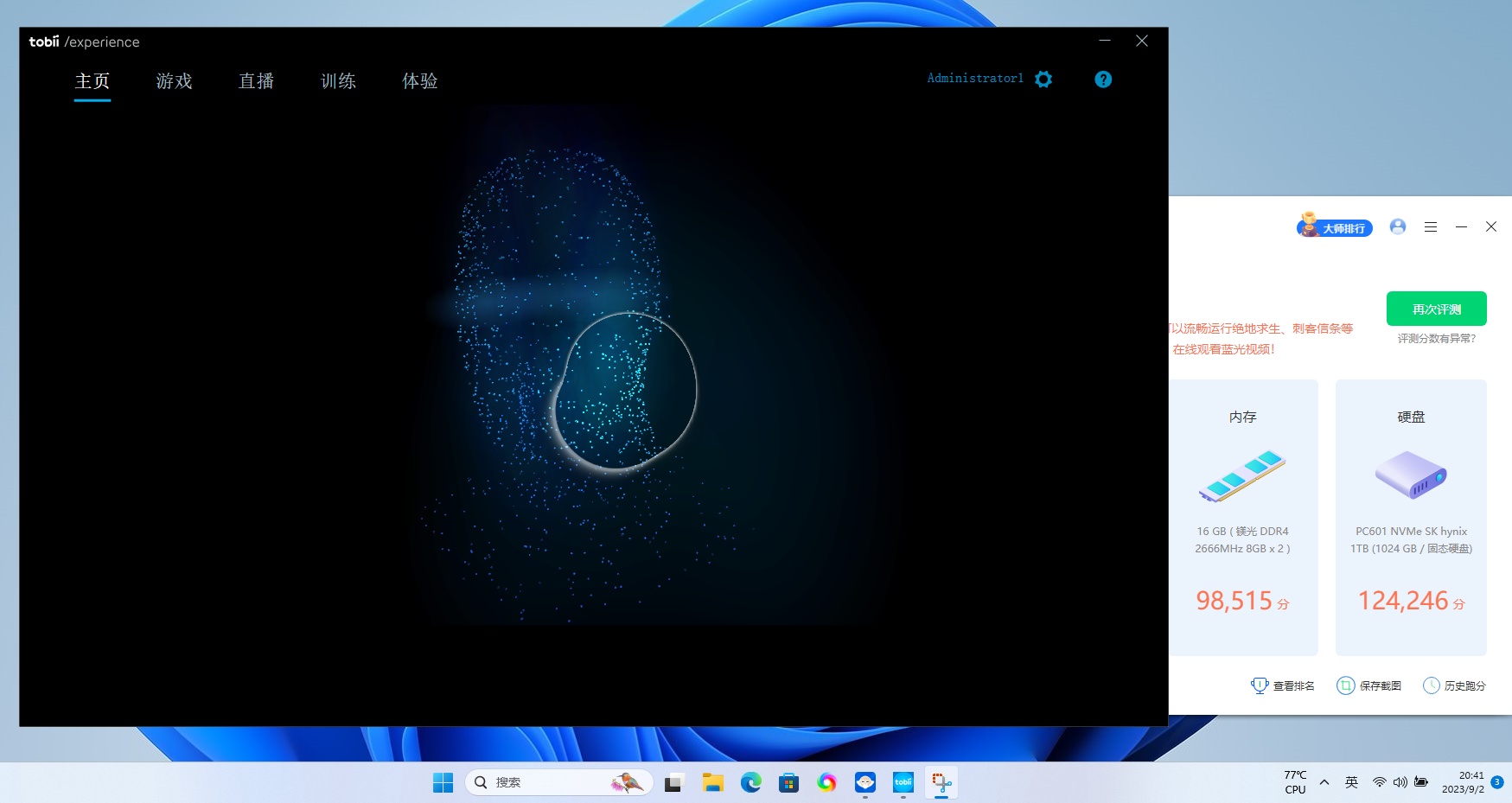This screenshot has height=803, width=1512.
Task: Click the 77℃ CPU temperature indicator
Action: pyautogui.click(x=1295, y=782)
